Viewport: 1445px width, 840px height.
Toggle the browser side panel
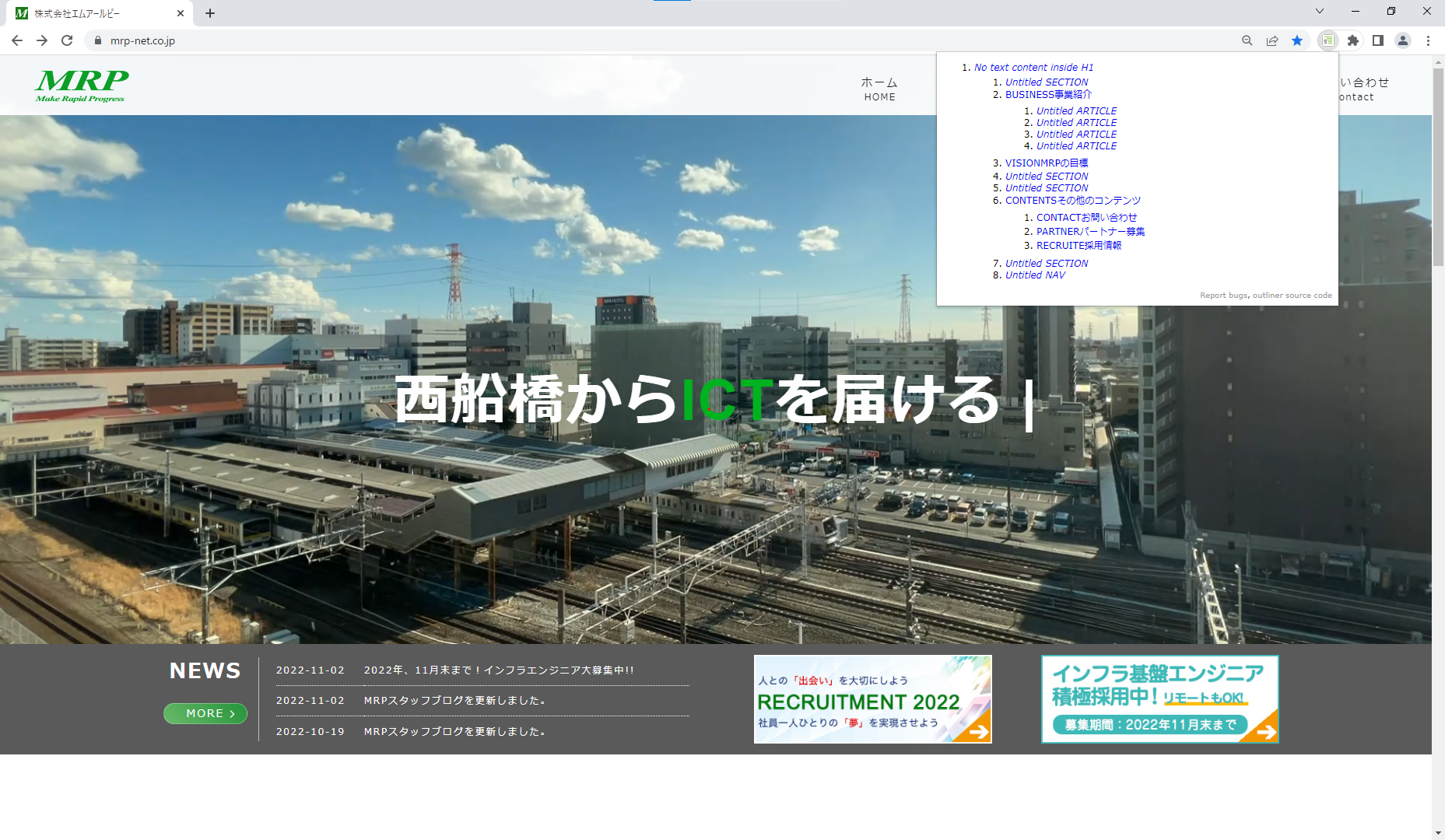coord(1378,40)
